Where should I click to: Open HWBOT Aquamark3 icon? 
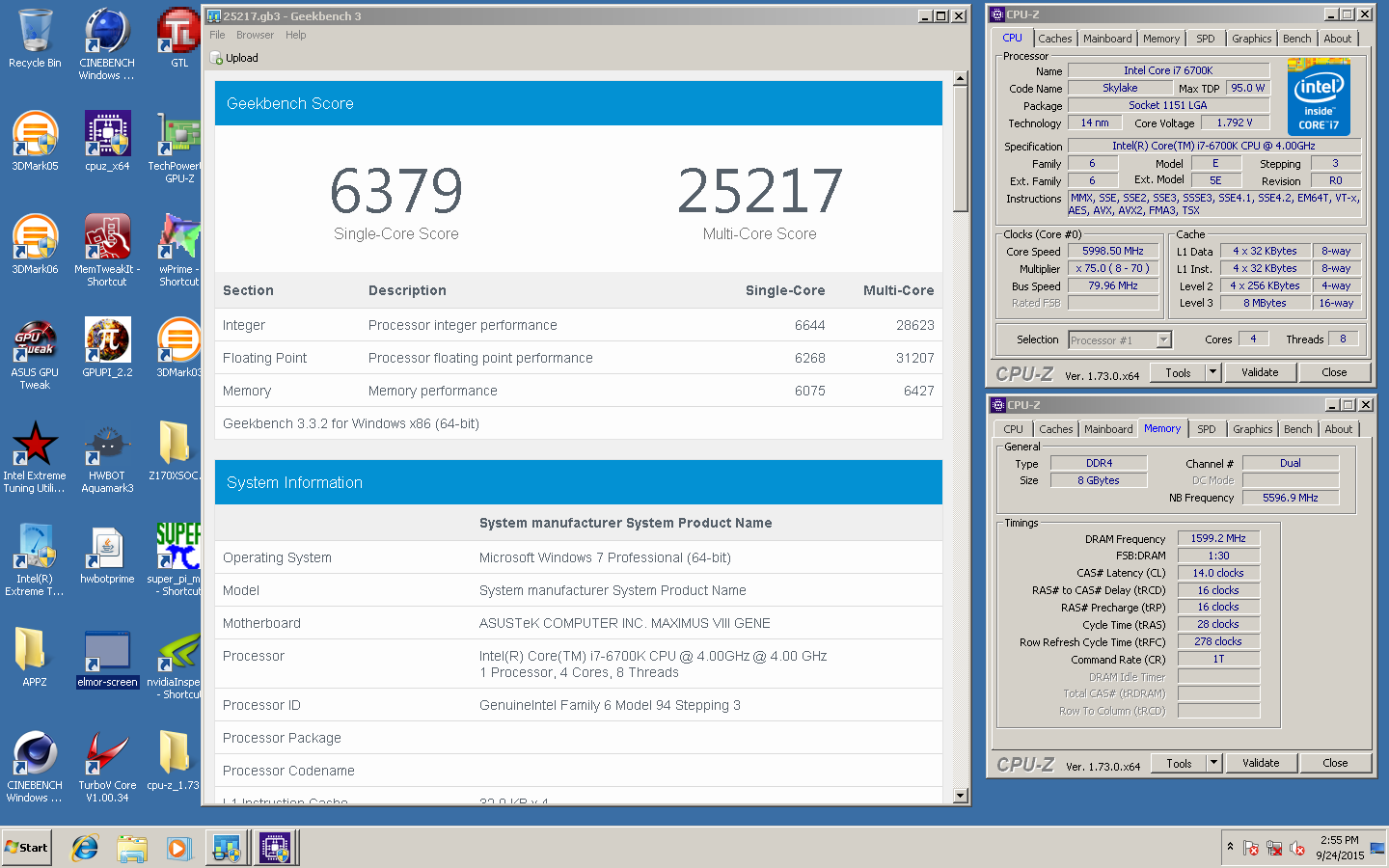click(x=107, y=457)
